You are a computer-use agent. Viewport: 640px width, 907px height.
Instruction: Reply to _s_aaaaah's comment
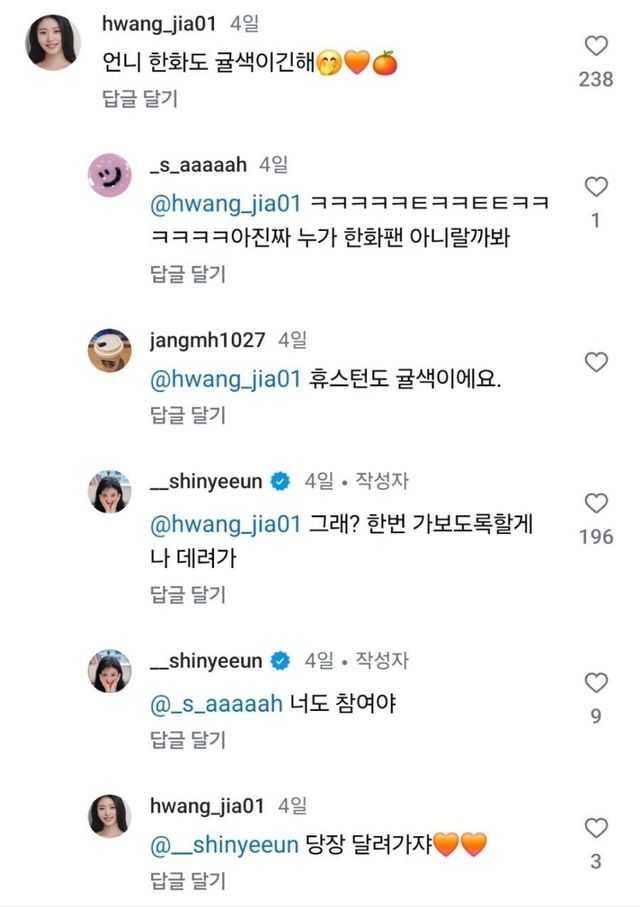pos(188,274)
